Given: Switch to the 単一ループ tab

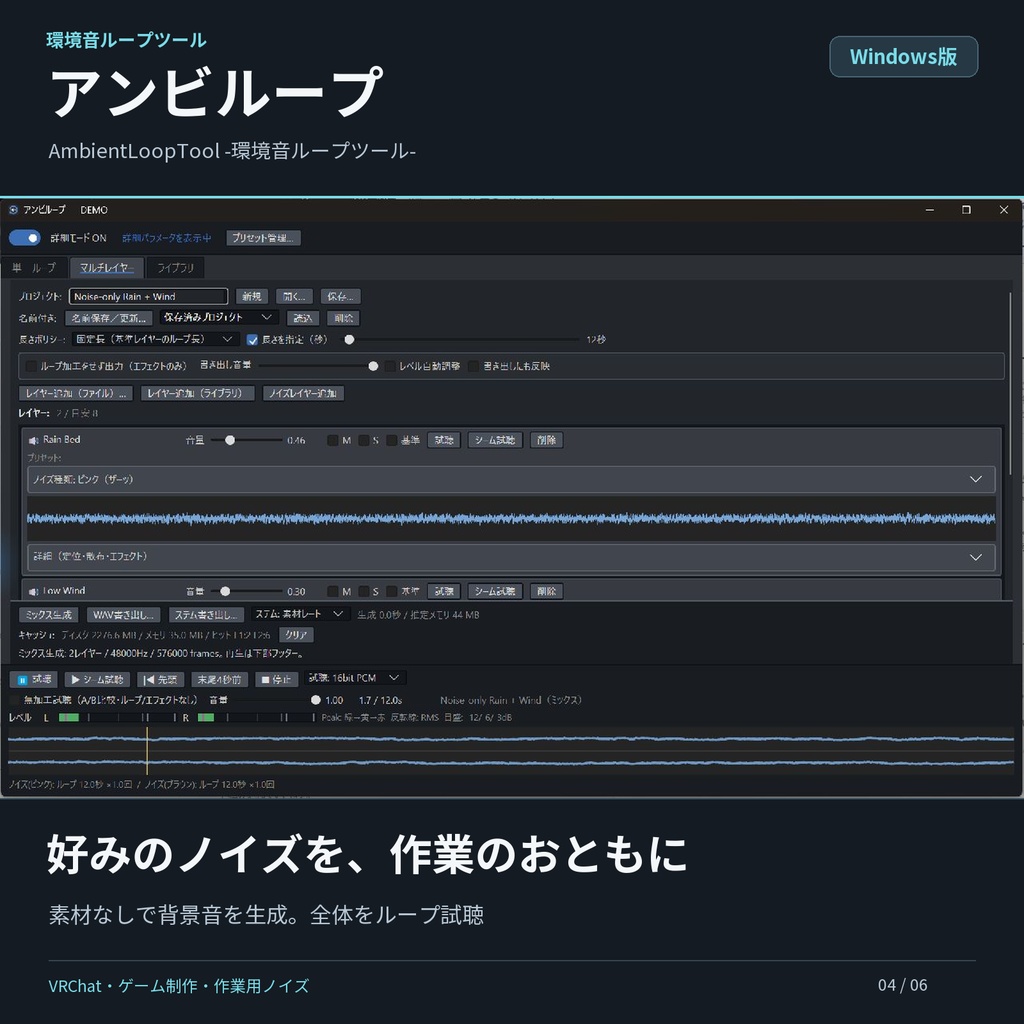Looking at the screenshot, I should pyautogui.click(x=35, y=268).
